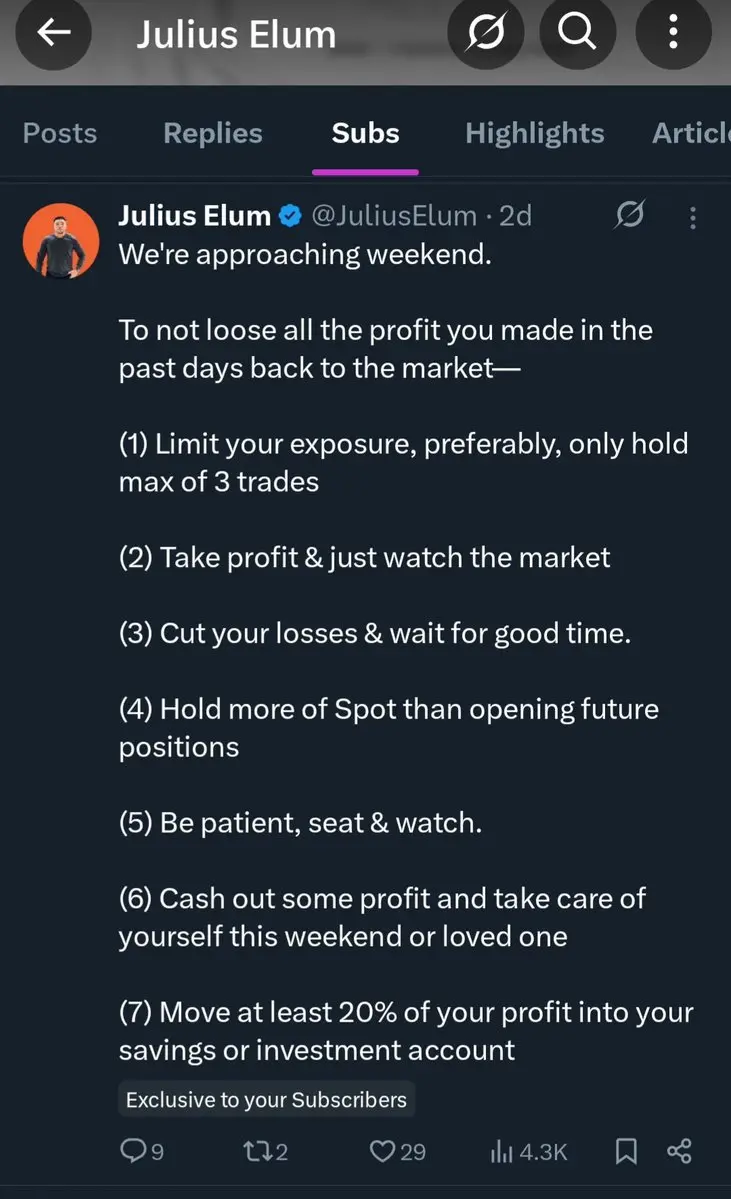Open search with the magnifier icon
731x1199 pixels.
[x=577, y=32]
